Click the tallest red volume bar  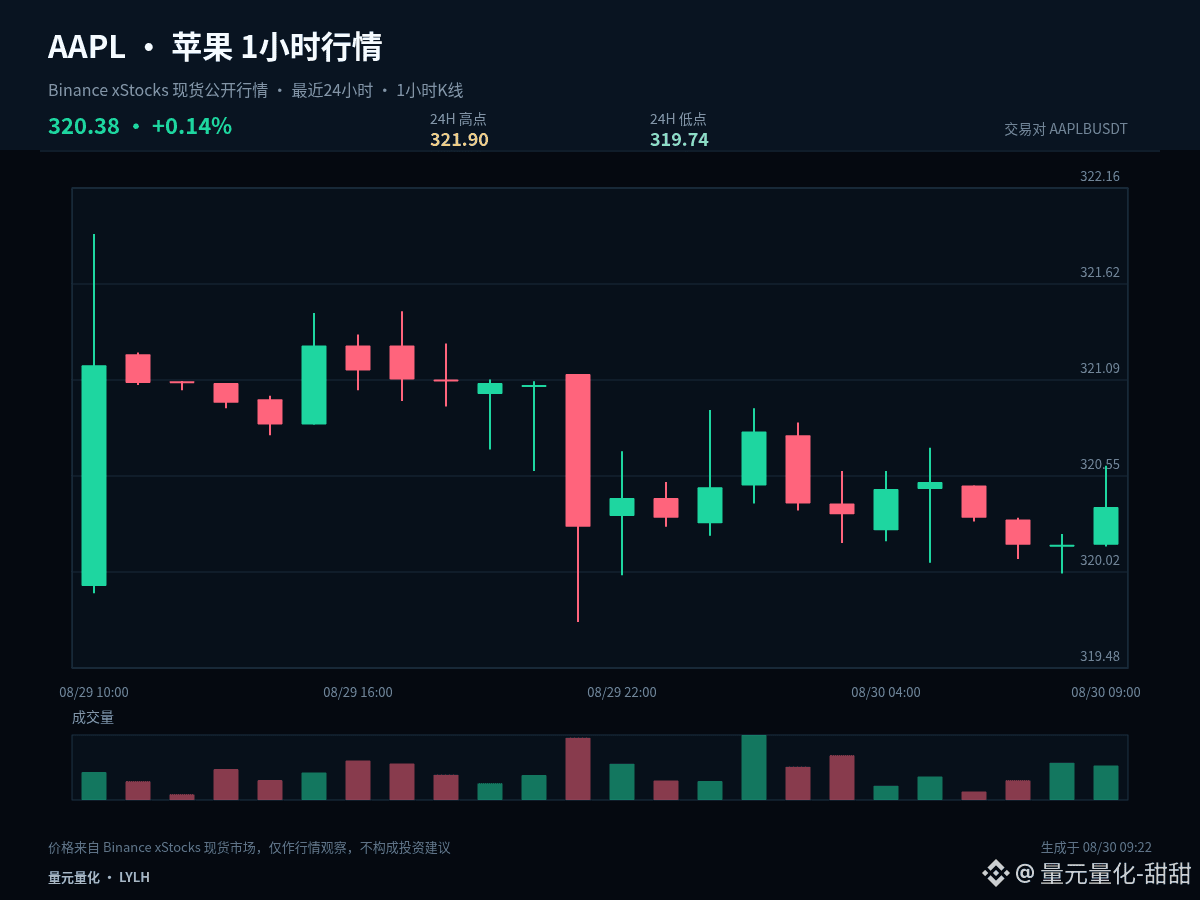coord(578,769)
